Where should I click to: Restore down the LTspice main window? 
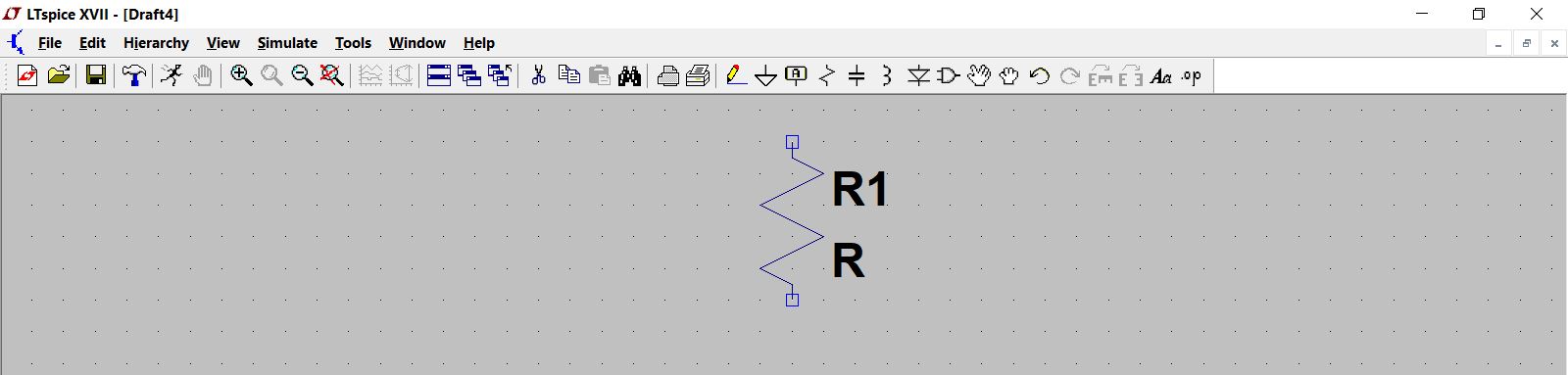point(1479,14)
